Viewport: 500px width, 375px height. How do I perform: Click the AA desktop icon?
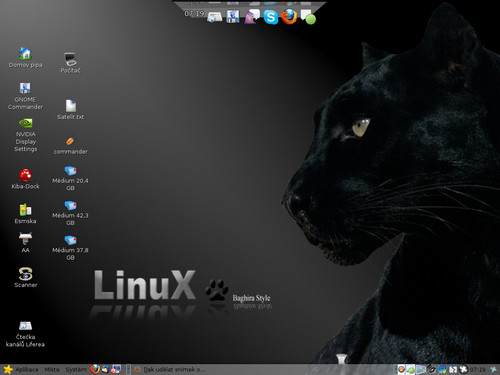25,243
